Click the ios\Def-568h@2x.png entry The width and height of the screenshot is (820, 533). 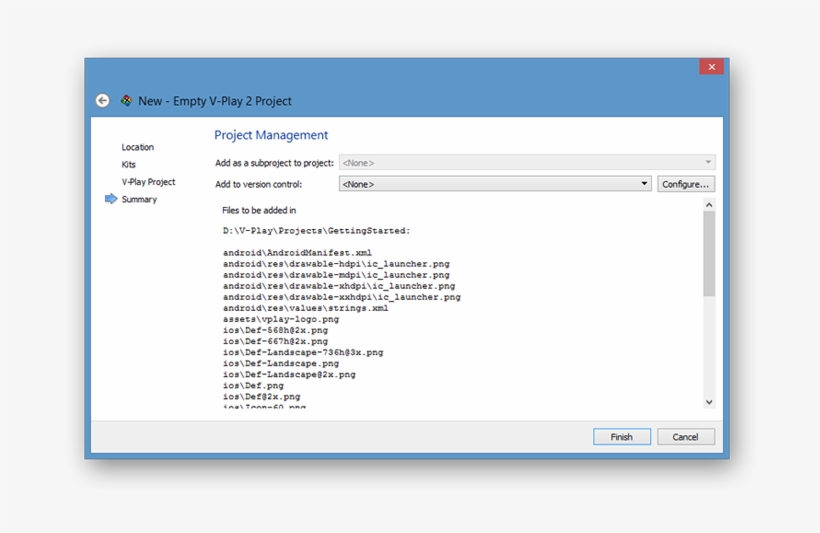(x=275, y=330)
